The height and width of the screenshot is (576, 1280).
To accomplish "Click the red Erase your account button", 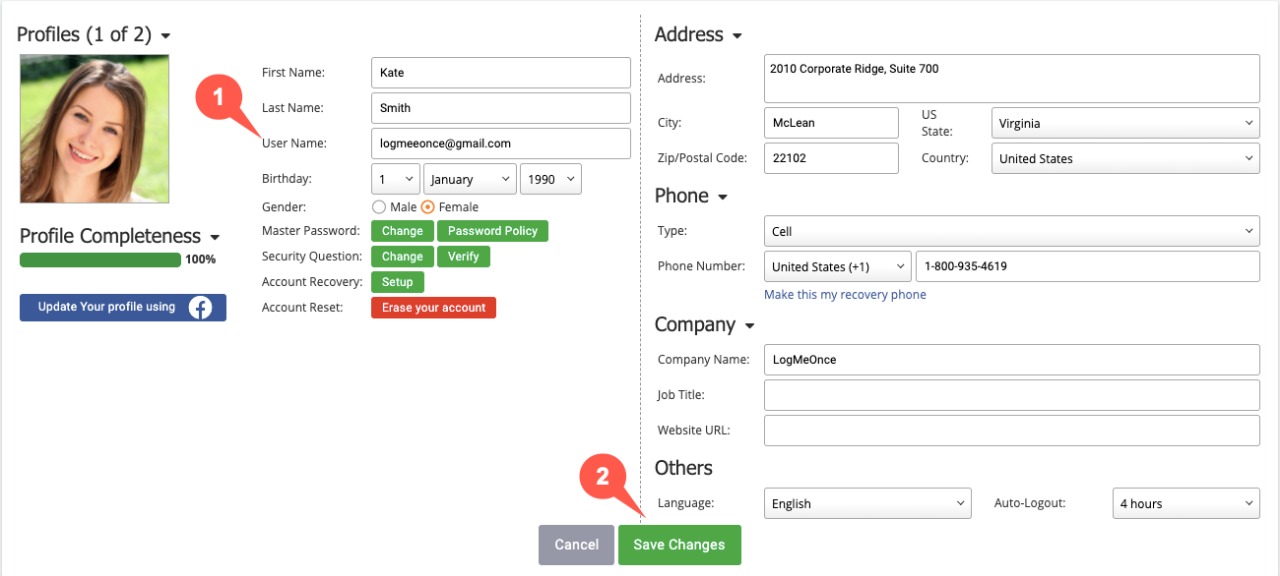I will pos(433,308).
